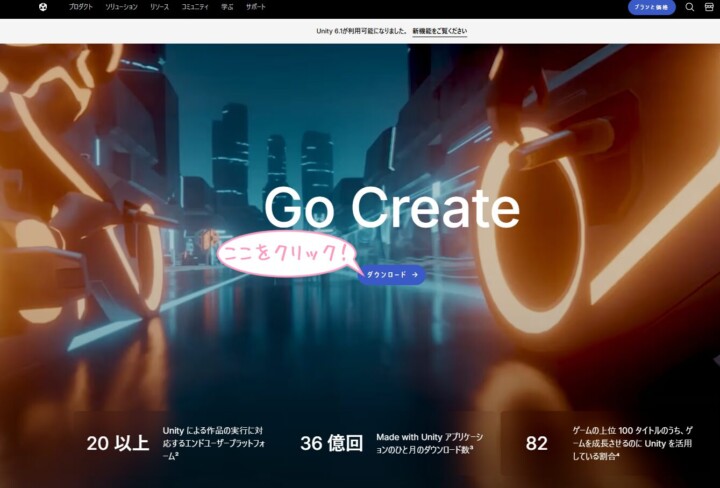The width and height of the screenshot is (720, 488).
Task: Click the '82' statistic number
Action: tap(536, 443)
